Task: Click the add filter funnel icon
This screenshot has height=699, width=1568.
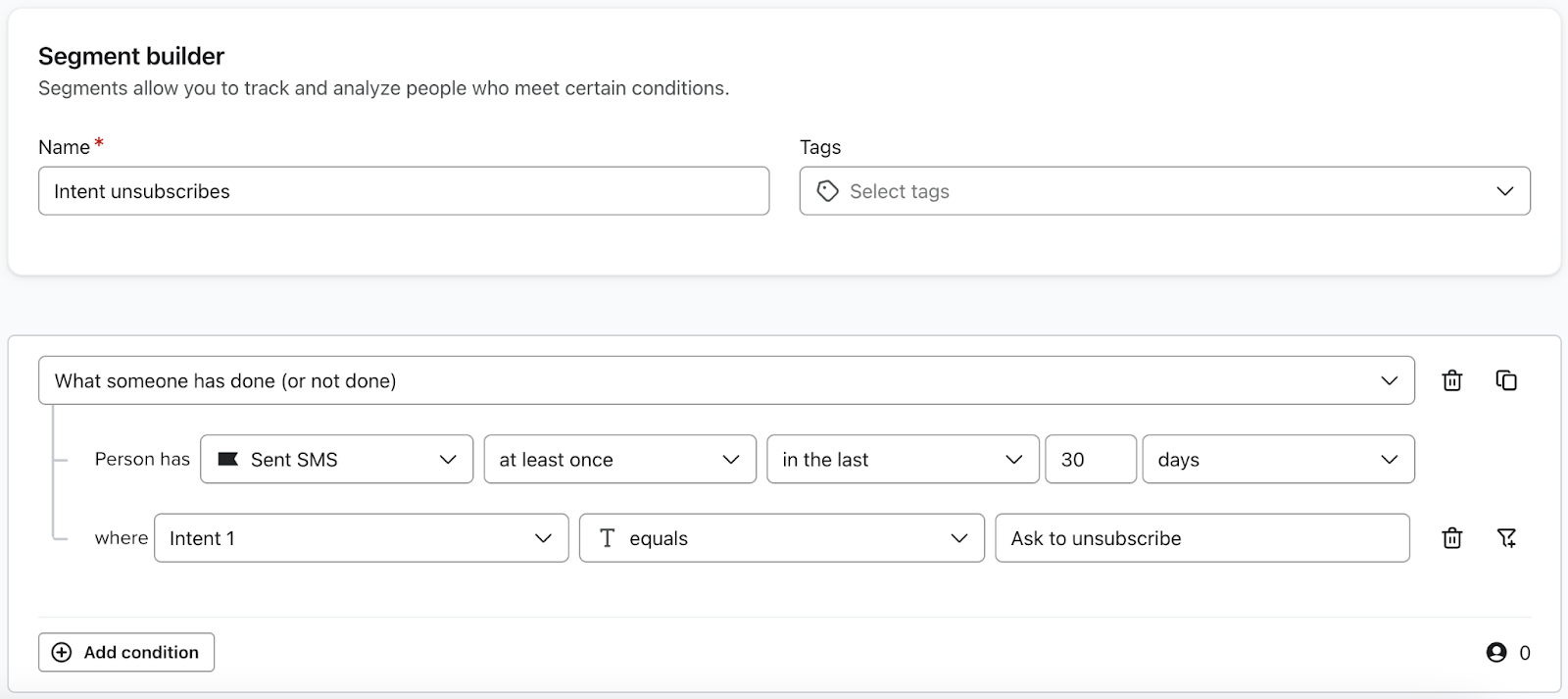Action: click(x=1506, y=538)
